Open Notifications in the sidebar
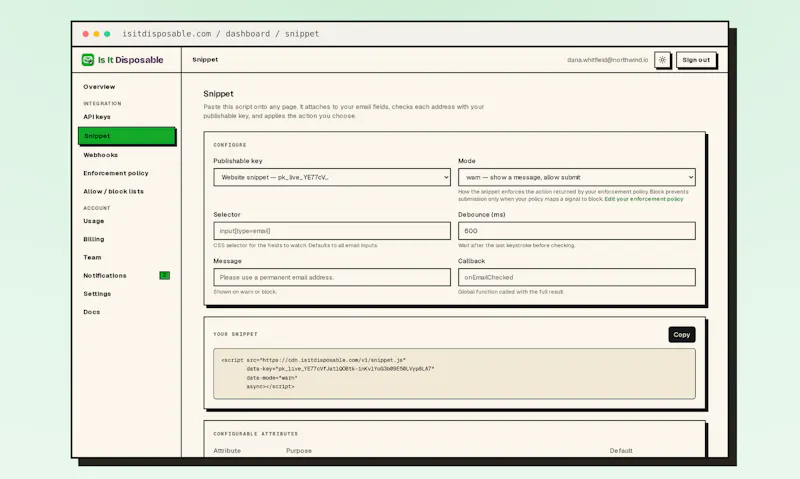Screen dimensions: 800x479 (x=105, y=275)
